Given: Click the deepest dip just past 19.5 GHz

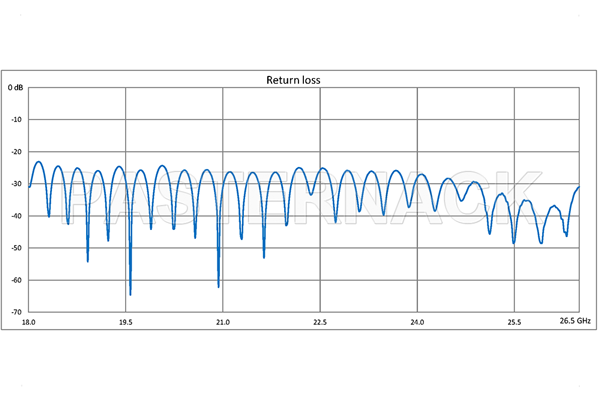Looking at the screenshot, I should click(130, 294).
